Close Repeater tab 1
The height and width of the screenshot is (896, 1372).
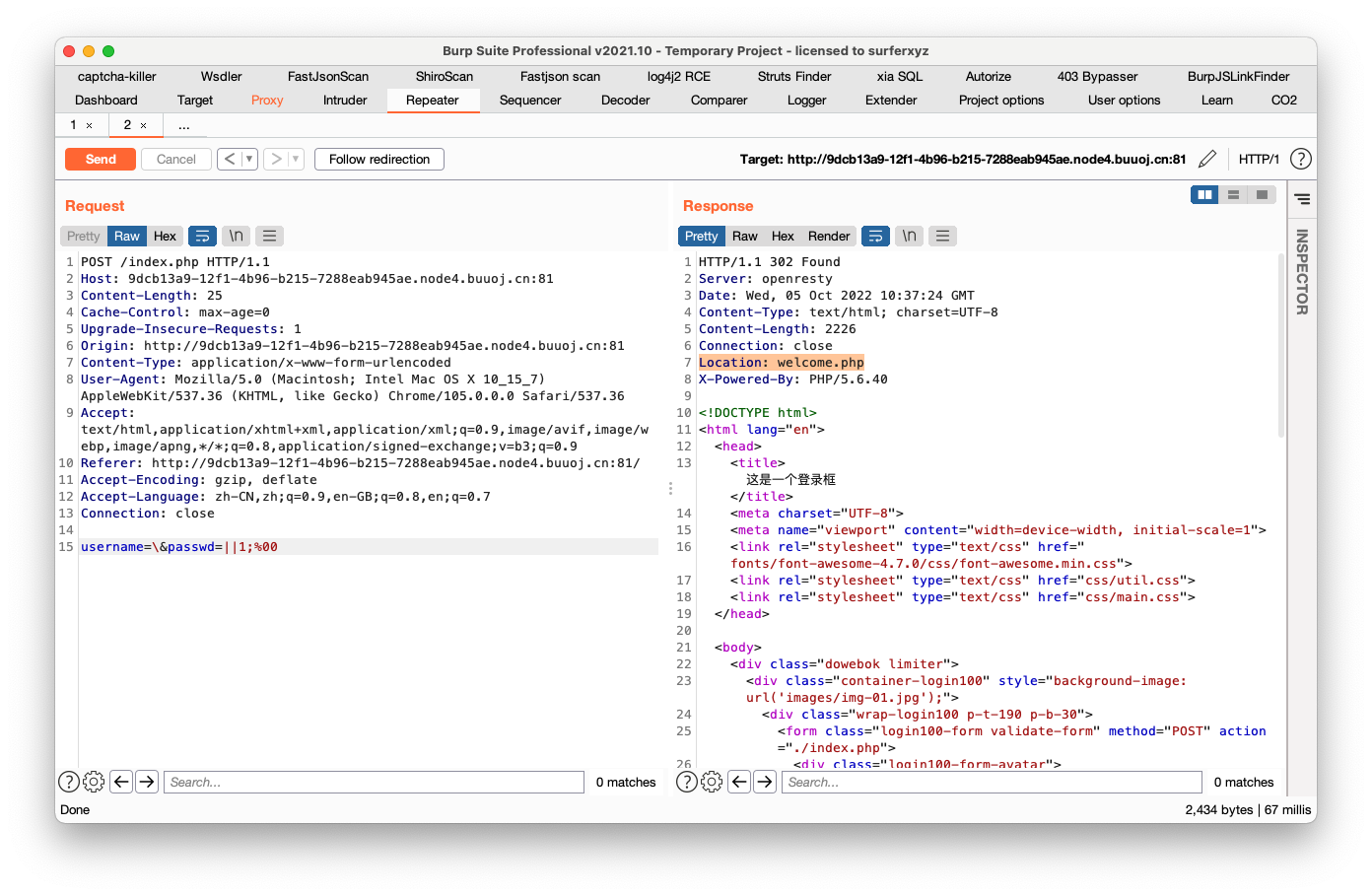[89, 125]
